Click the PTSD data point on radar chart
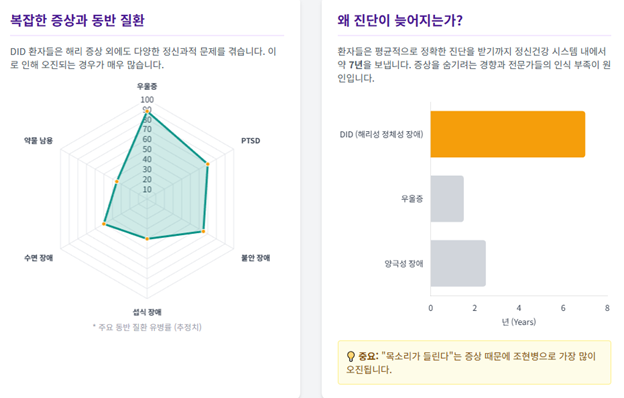The height and width of the screenshot is (398, 624). (x=207, y=164)
